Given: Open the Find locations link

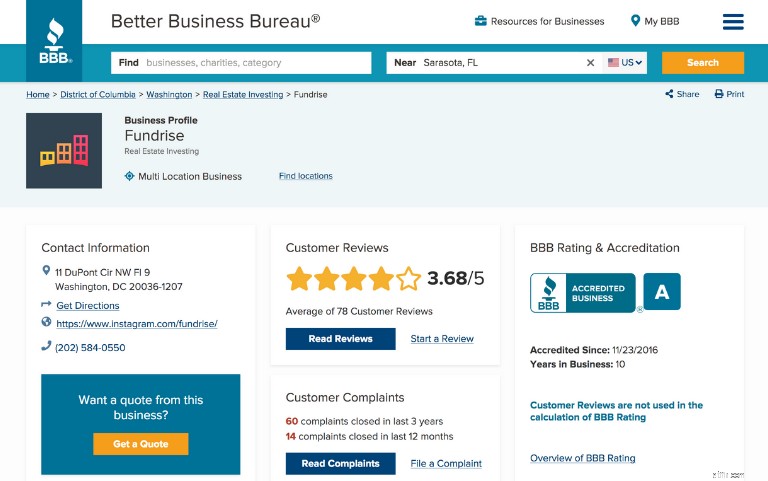Looking at the screenshot, I should click(x=306, y=176).
